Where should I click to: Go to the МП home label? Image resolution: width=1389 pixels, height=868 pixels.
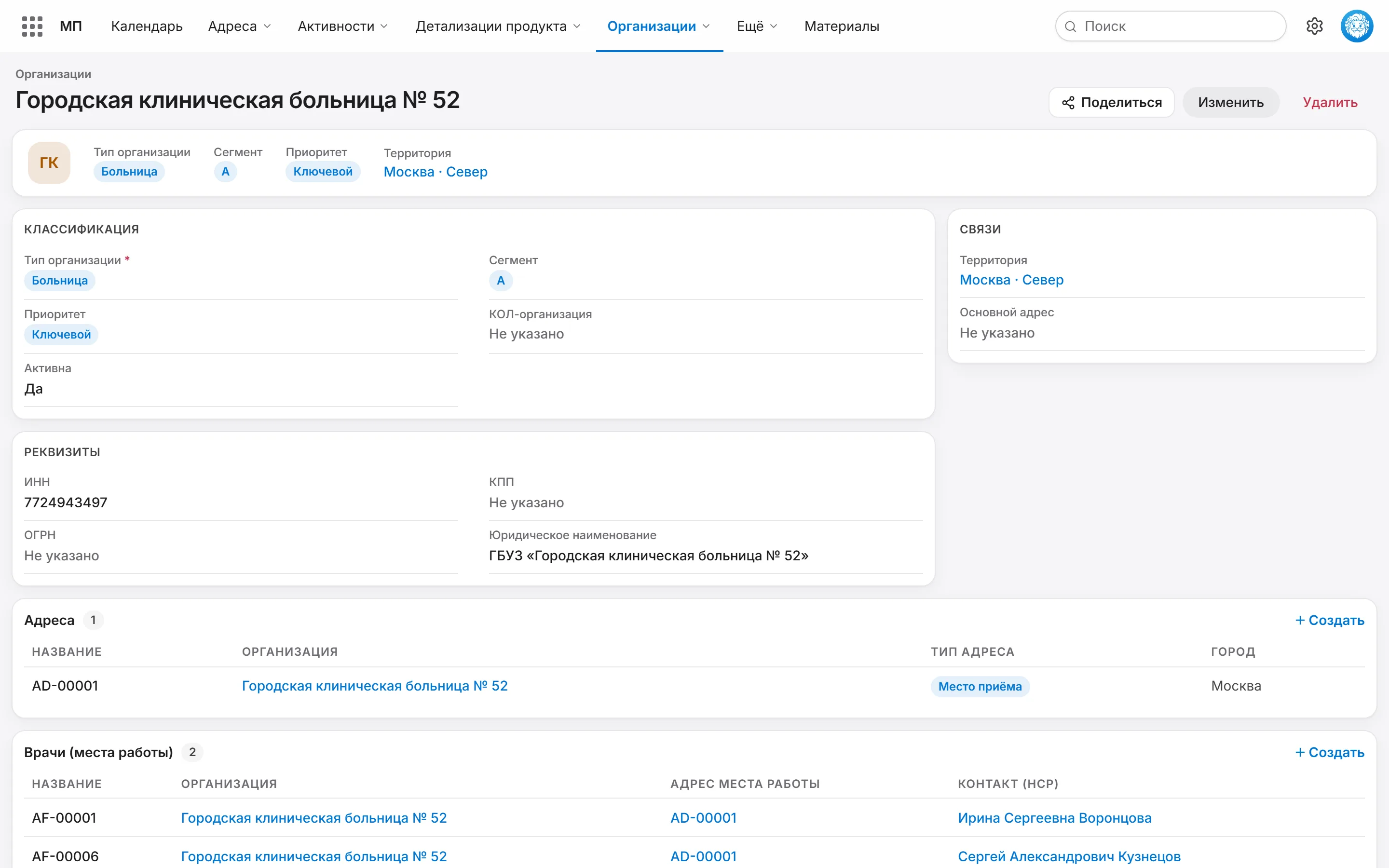pyautogui.click(x=71, y=27)
